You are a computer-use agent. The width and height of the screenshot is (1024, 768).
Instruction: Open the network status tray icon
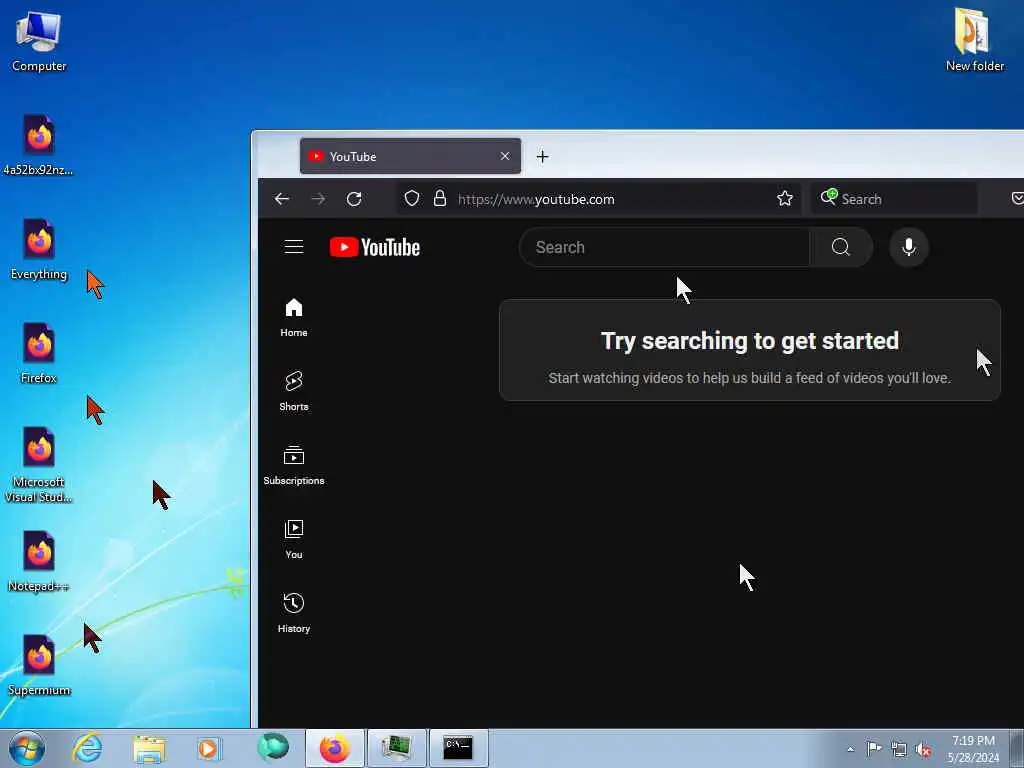pyautogui.click(x=899, y=750)
